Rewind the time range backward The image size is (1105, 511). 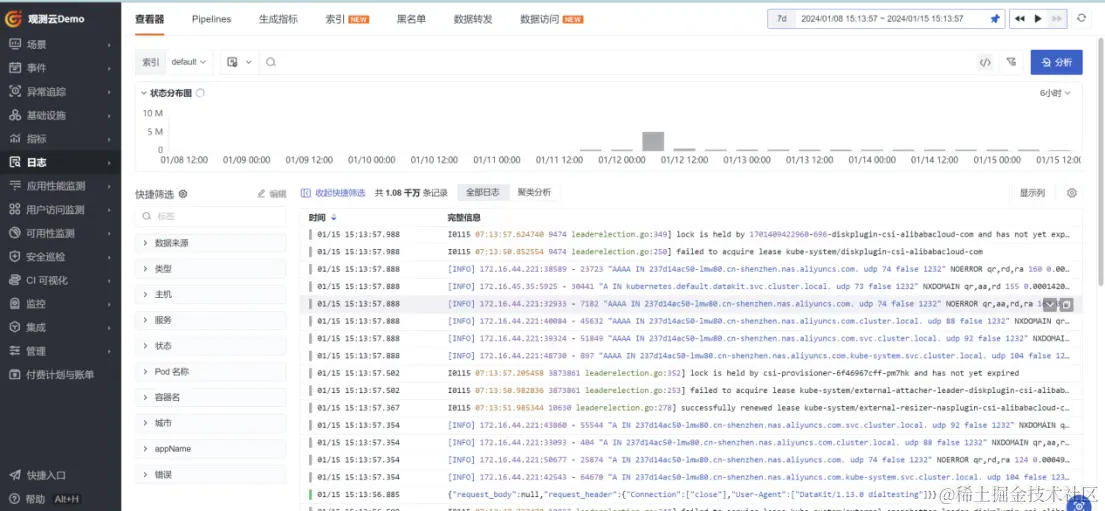(1020, 19)
